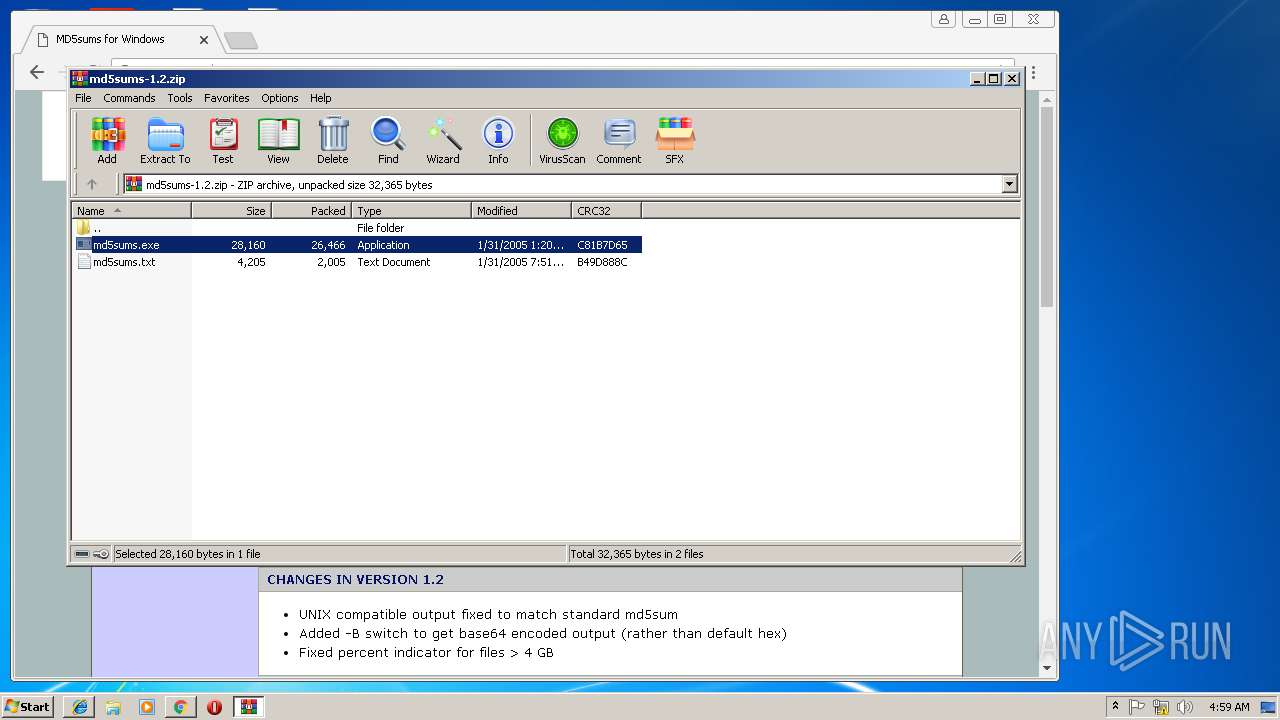Click 'Selected 28,160 bytes in 1 file' status
Viewport: 1280px width, 720px height.
(188, 554)
